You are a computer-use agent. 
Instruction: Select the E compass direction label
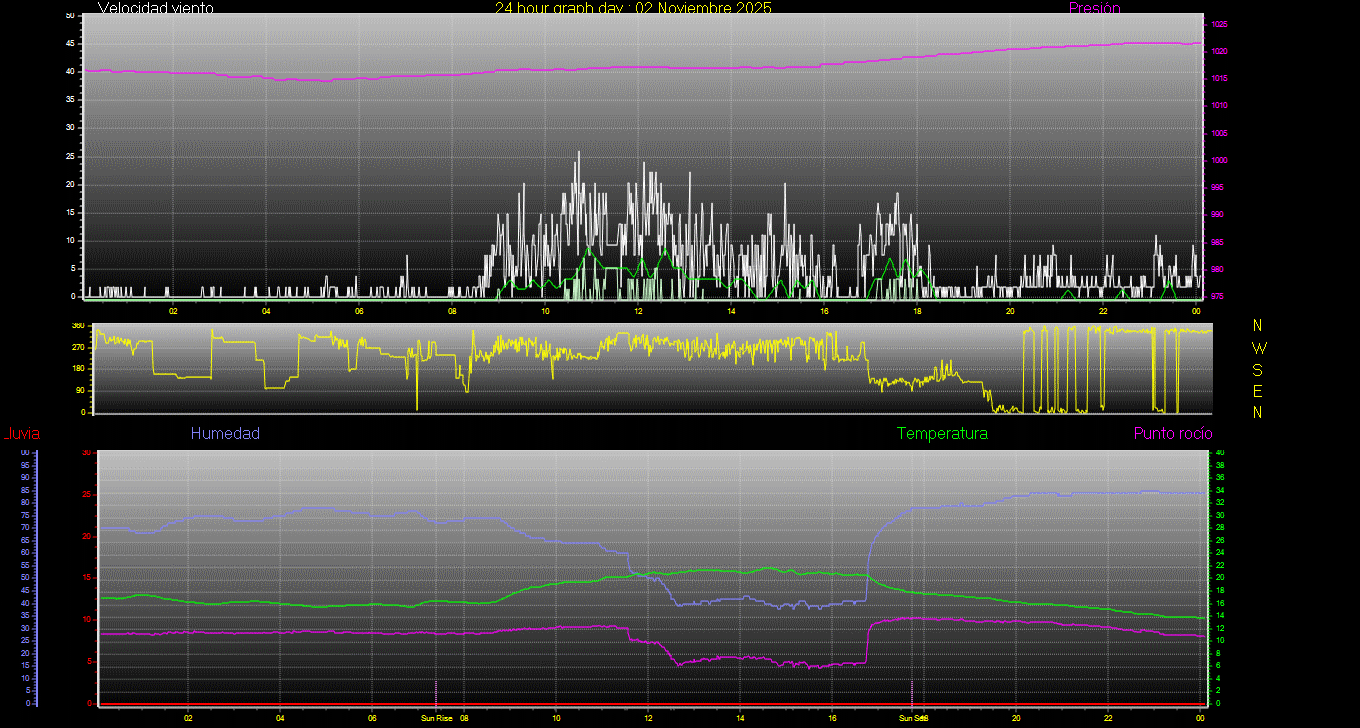(1258, 391)
